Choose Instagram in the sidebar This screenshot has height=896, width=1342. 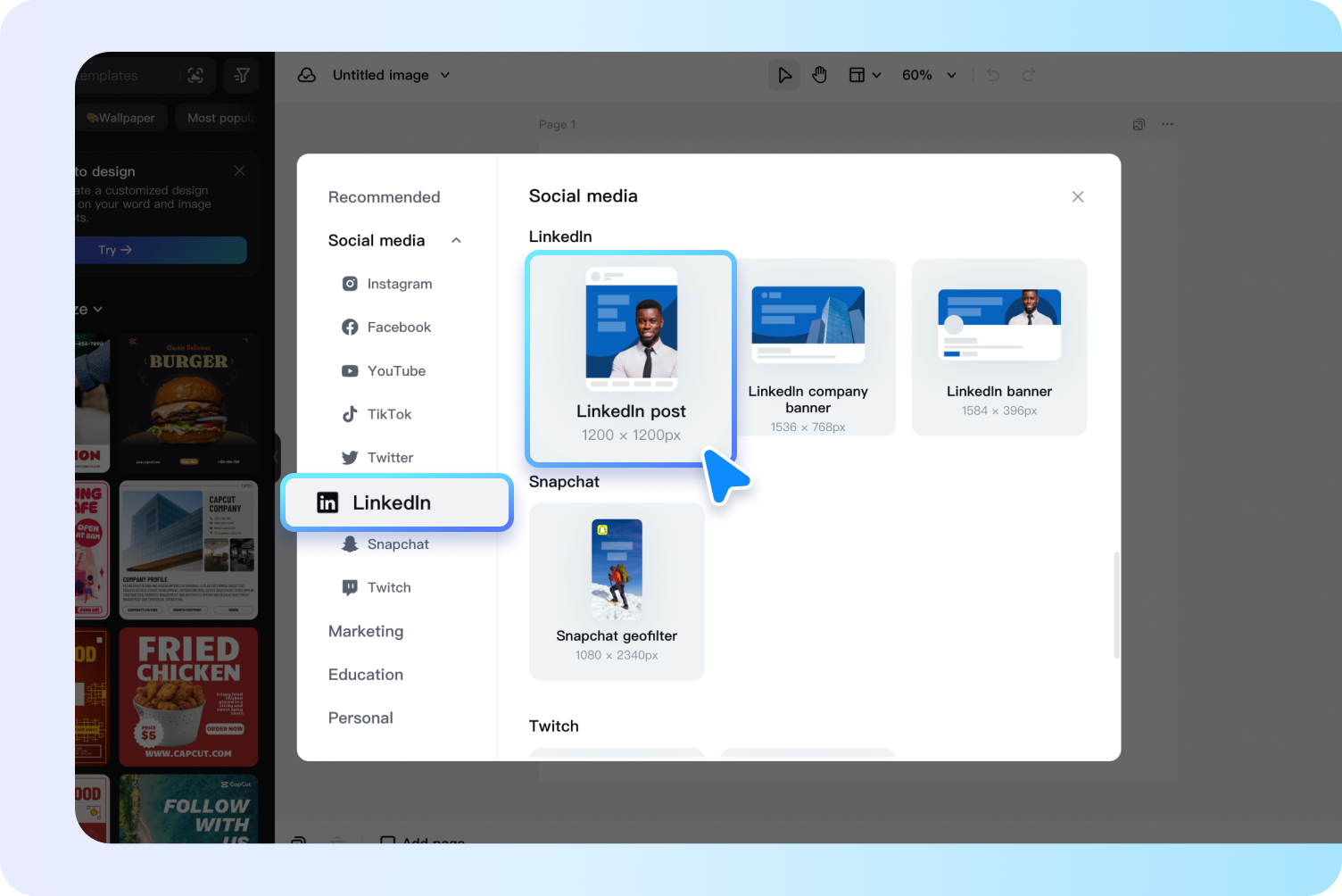point(387,284)
